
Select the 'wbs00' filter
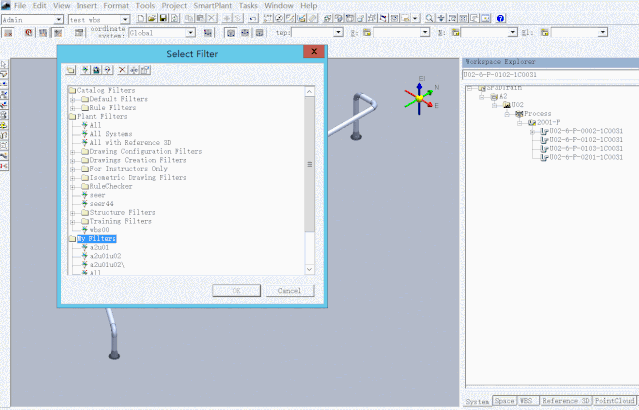99,230
